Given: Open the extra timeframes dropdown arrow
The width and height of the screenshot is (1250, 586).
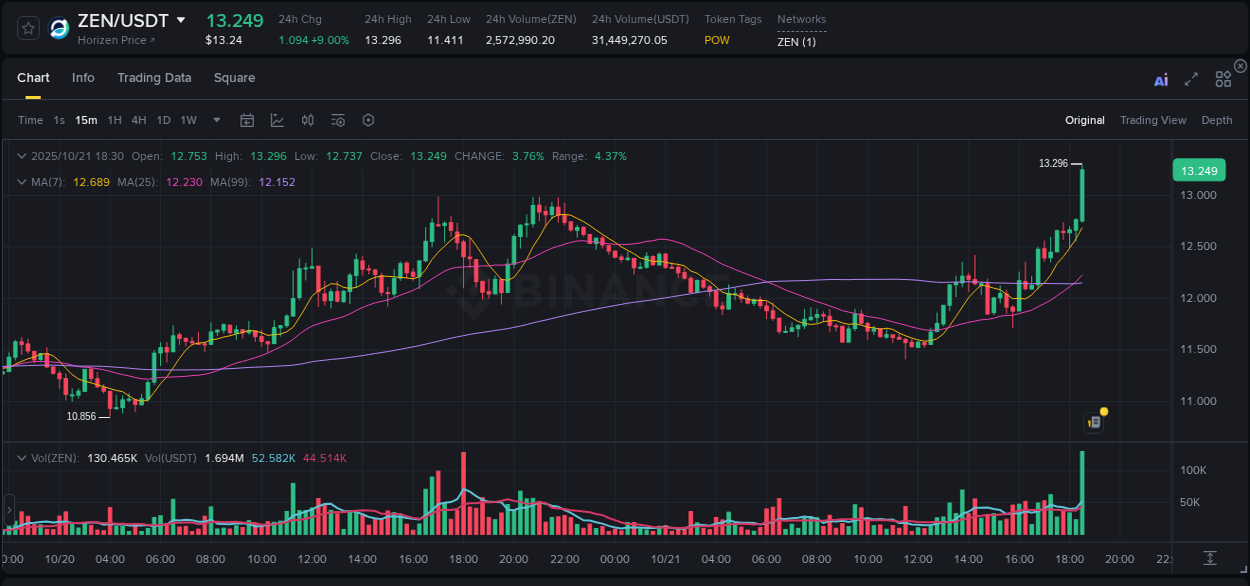Looking at the screenshot, I should click(215, 119).
